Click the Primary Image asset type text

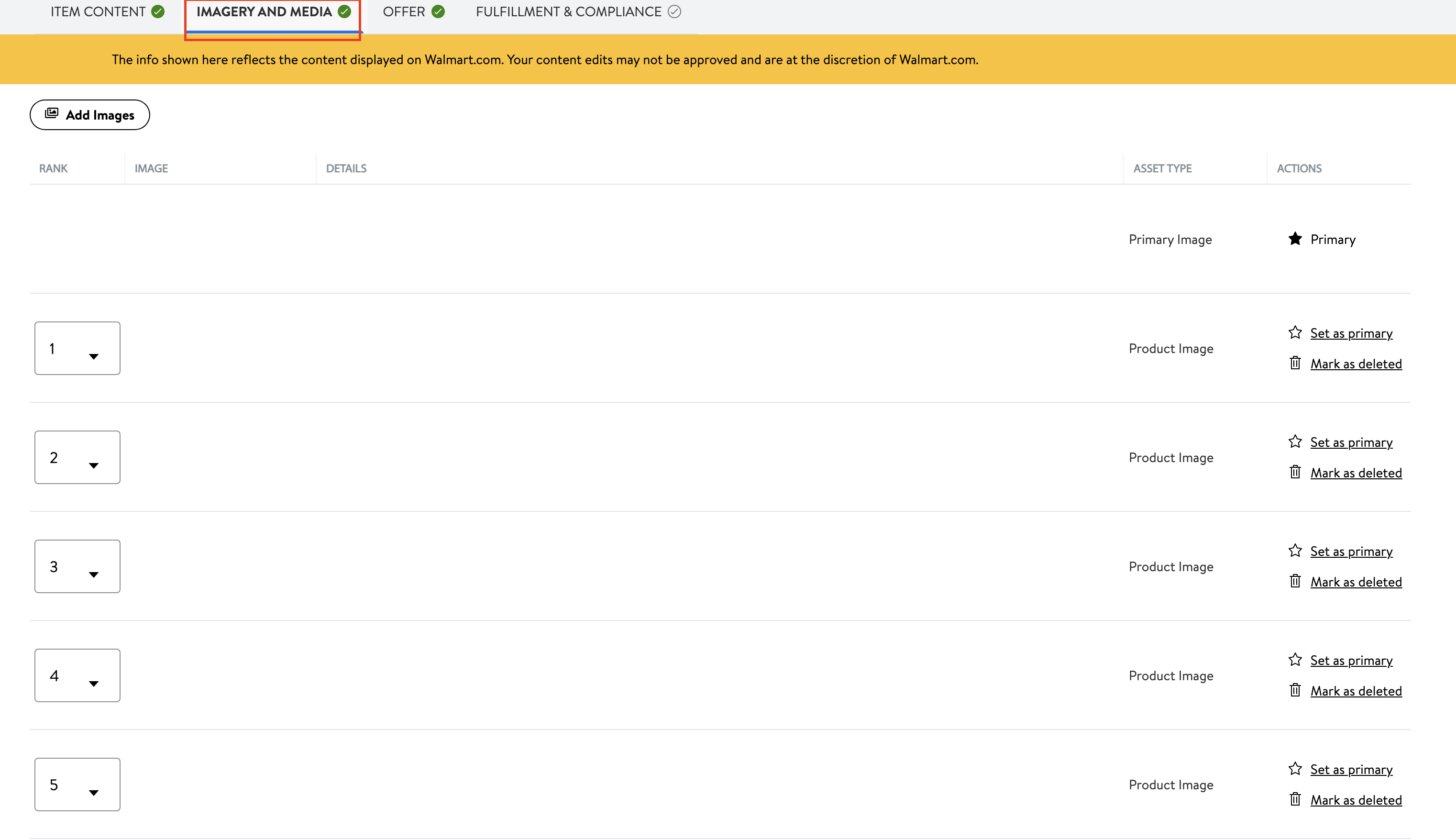(1170, 240)
